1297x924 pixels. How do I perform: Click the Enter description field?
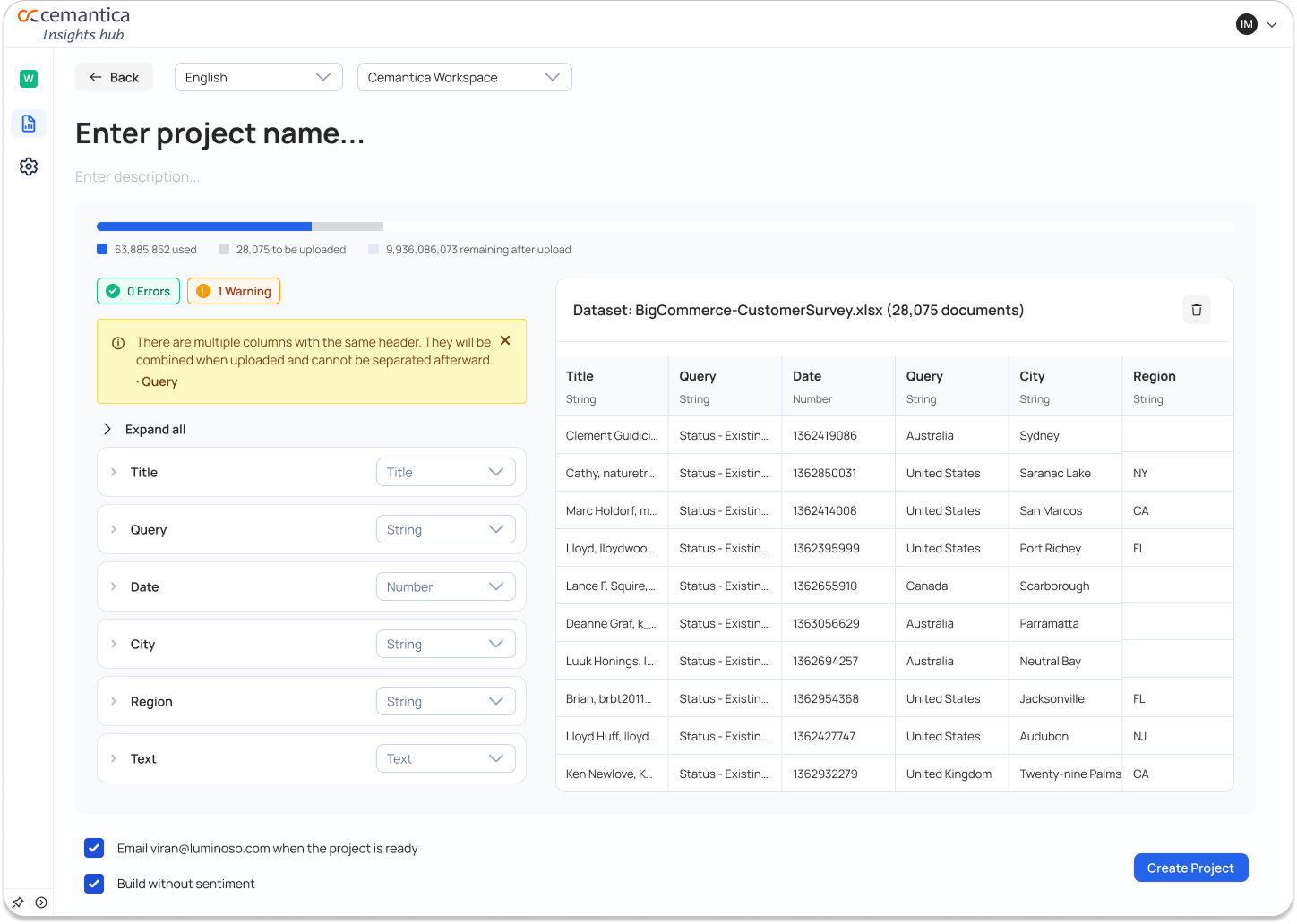pyautogui.click(x=138, y=176)
